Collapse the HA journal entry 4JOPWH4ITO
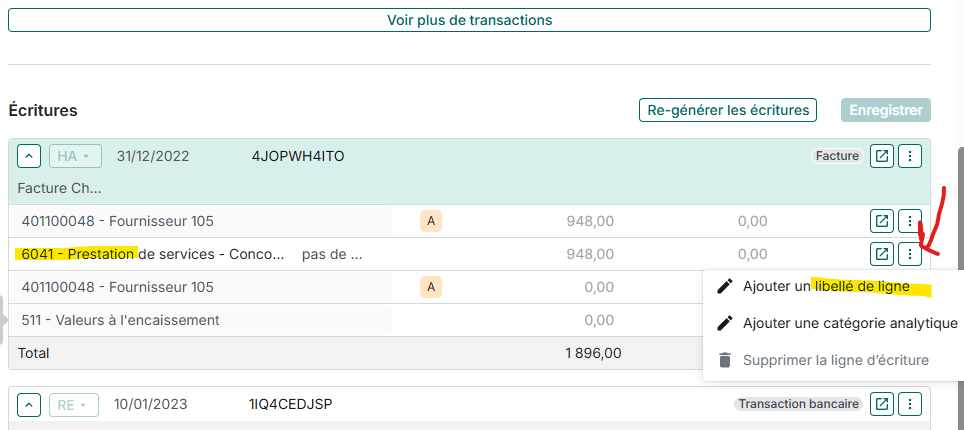This screenshot has width=964, height=430. [x=30, y=156]
